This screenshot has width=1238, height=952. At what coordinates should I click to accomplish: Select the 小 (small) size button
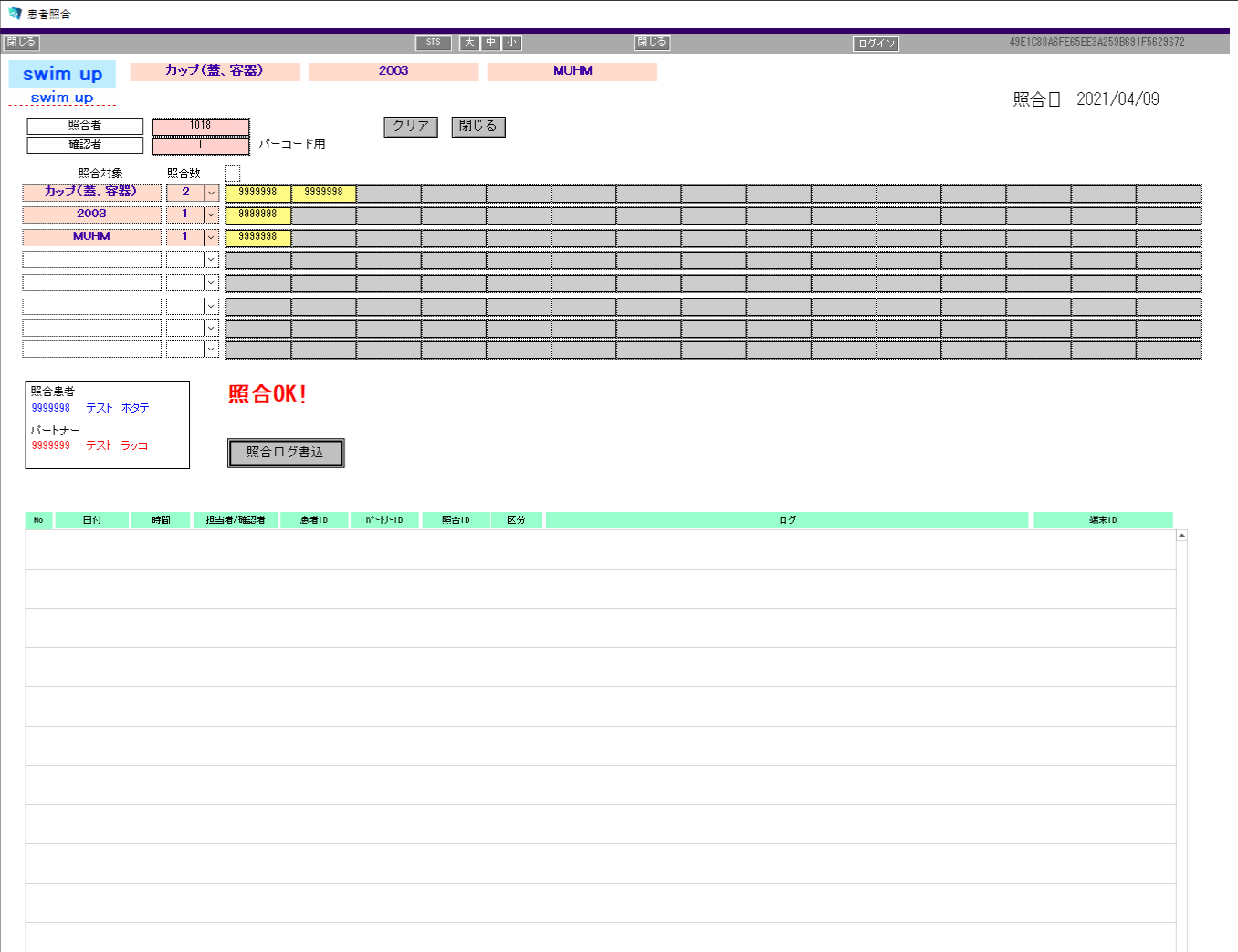(x=512, y=43)
